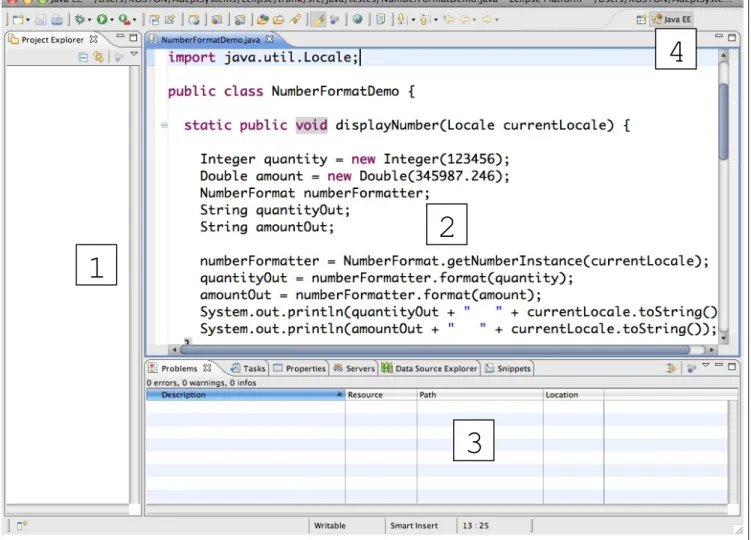Click the editor horizontal scrollbar
The height and width of the screenshot is (540, 751).
point(435,350)
